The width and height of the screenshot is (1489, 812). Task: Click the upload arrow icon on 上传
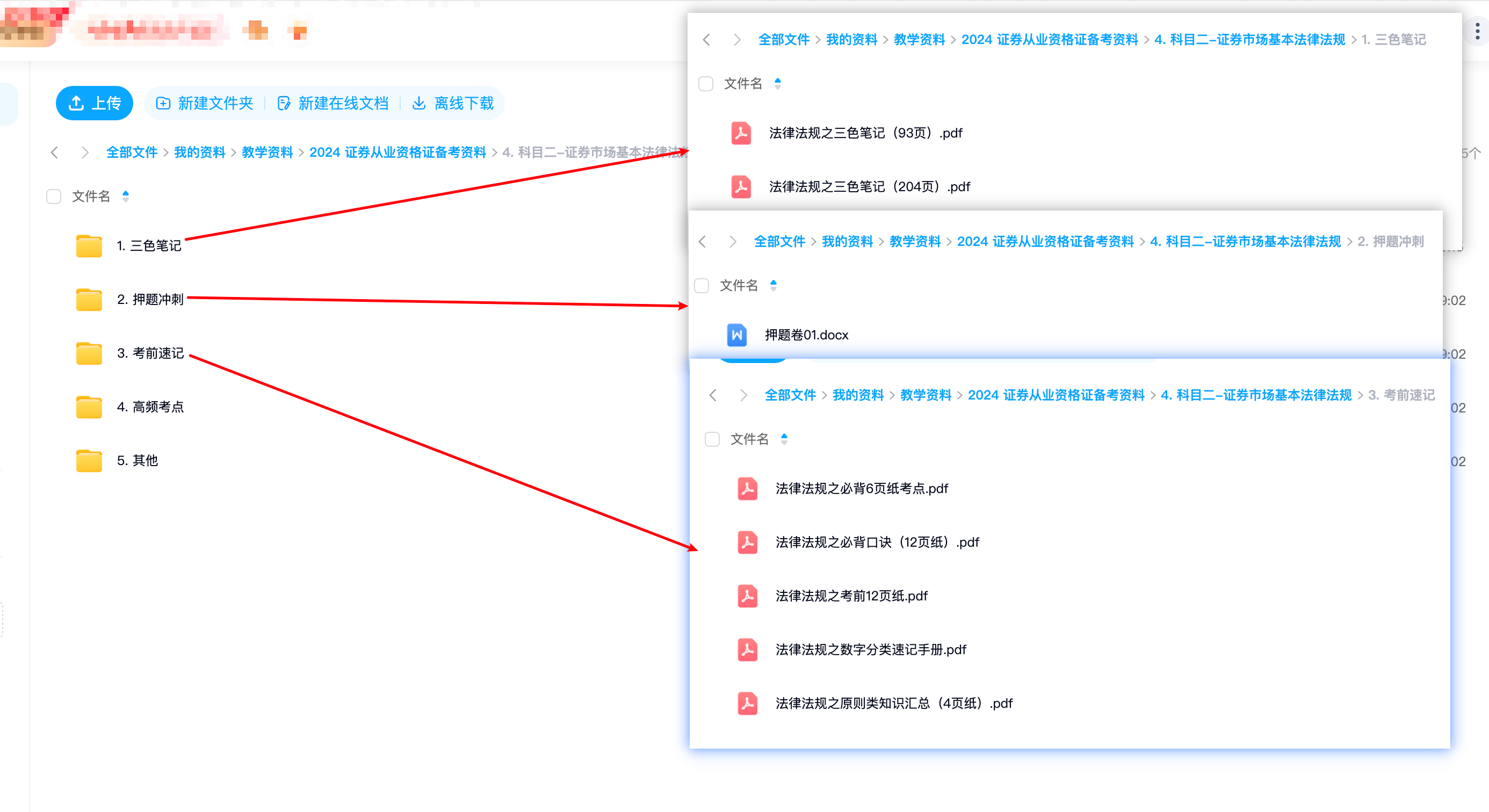click(x=76, y=104)
